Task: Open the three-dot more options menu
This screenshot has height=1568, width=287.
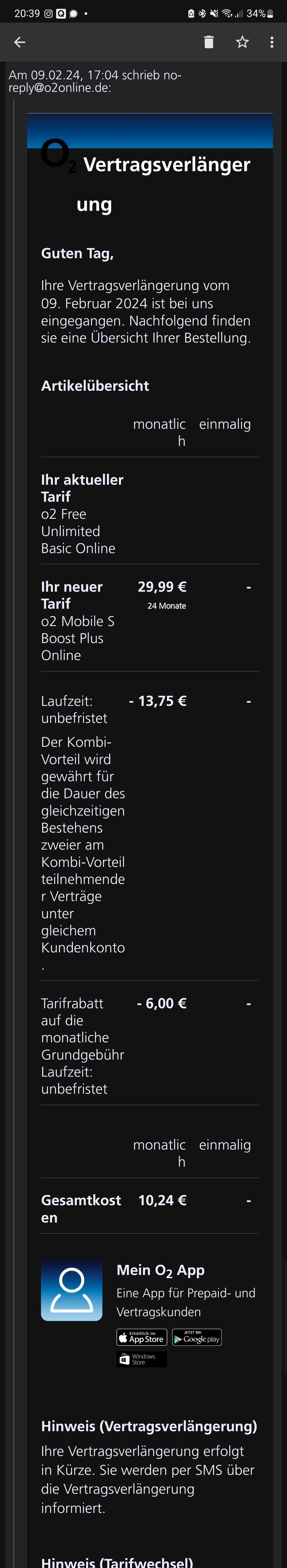Action: tap(271, 42)
